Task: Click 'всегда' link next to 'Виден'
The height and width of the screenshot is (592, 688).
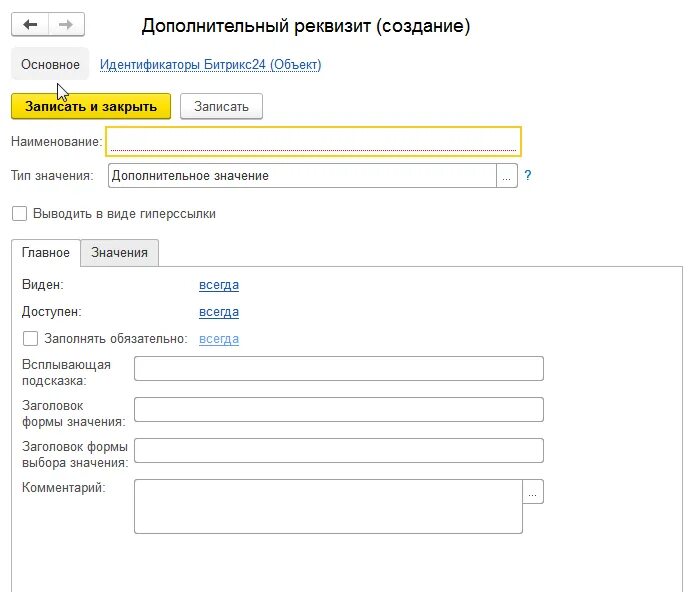Action: 219,285
